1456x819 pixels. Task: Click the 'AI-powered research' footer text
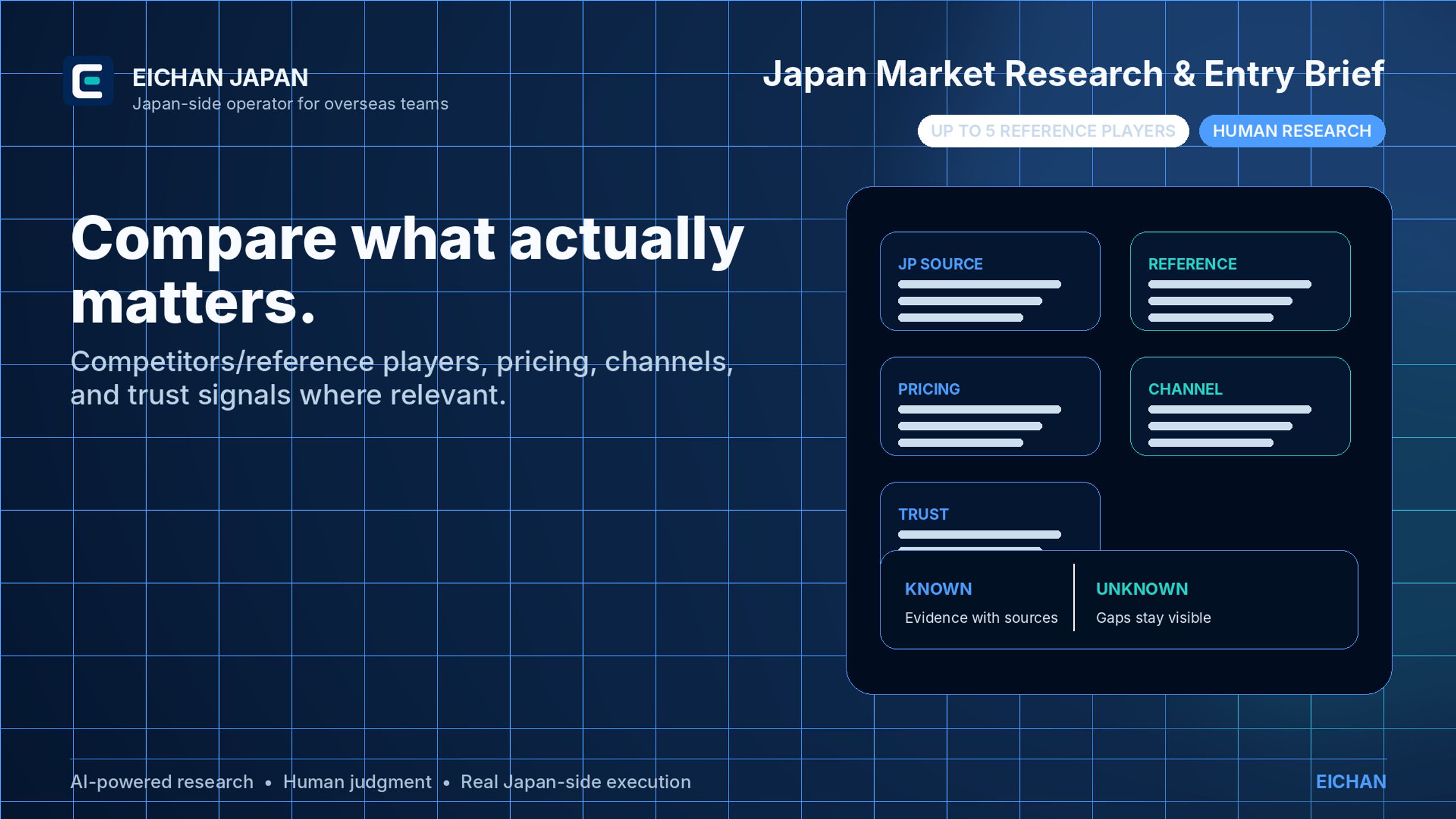point(162,782)
